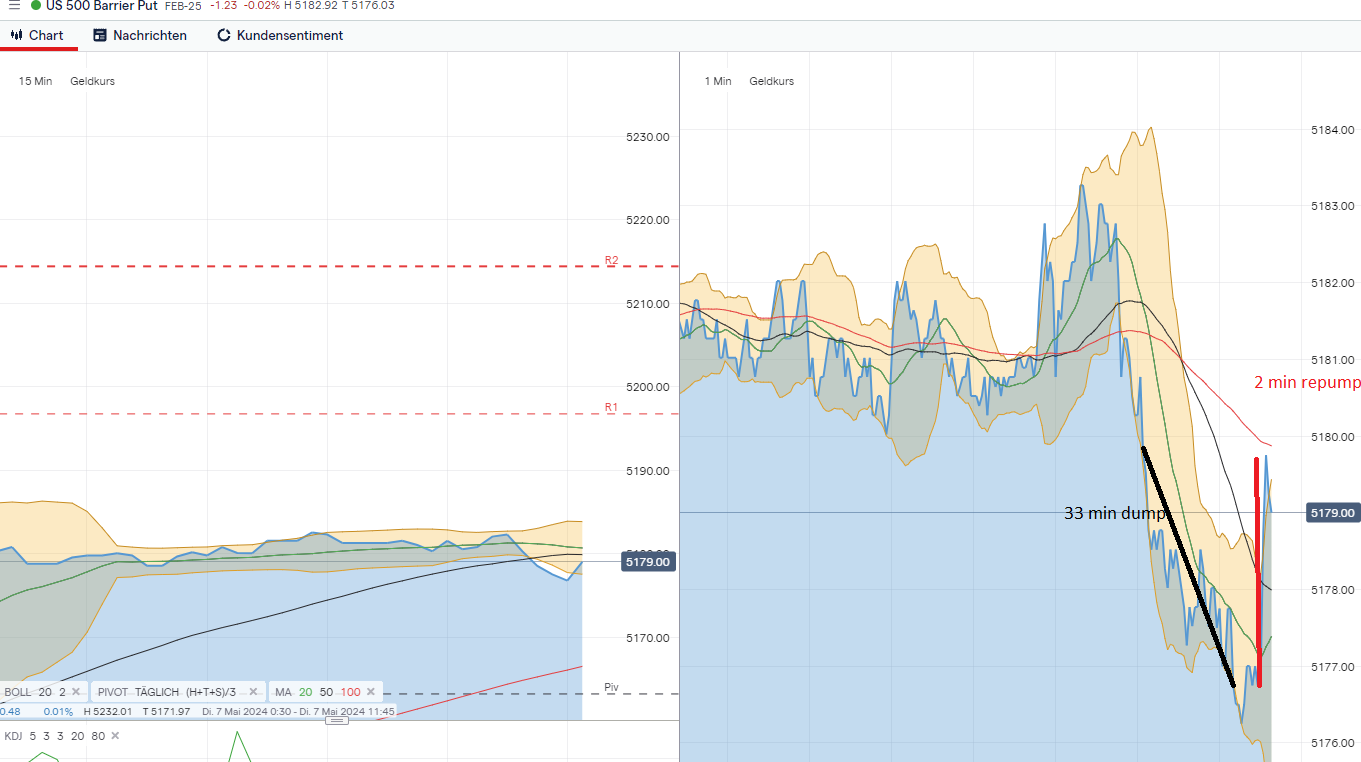Viewport: 1361px width, 762px height.
Task: Open the Kundensentiment tab
Action: [280, 35]
